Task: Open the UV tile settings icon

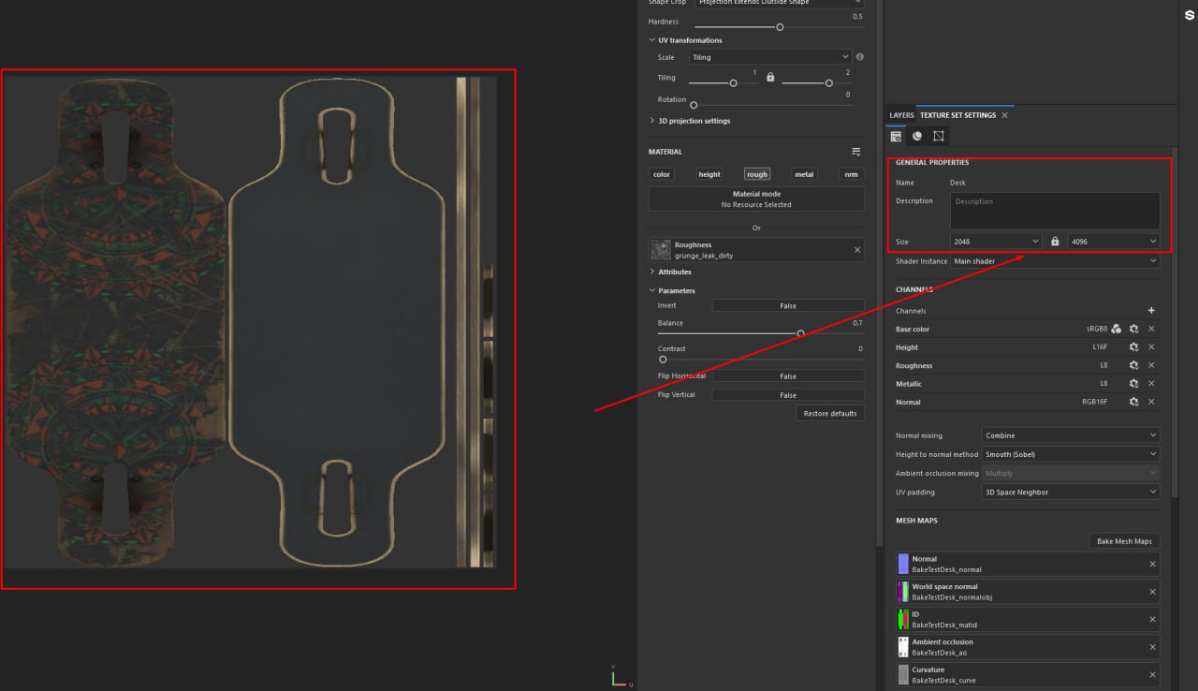Action: [938, 136]
